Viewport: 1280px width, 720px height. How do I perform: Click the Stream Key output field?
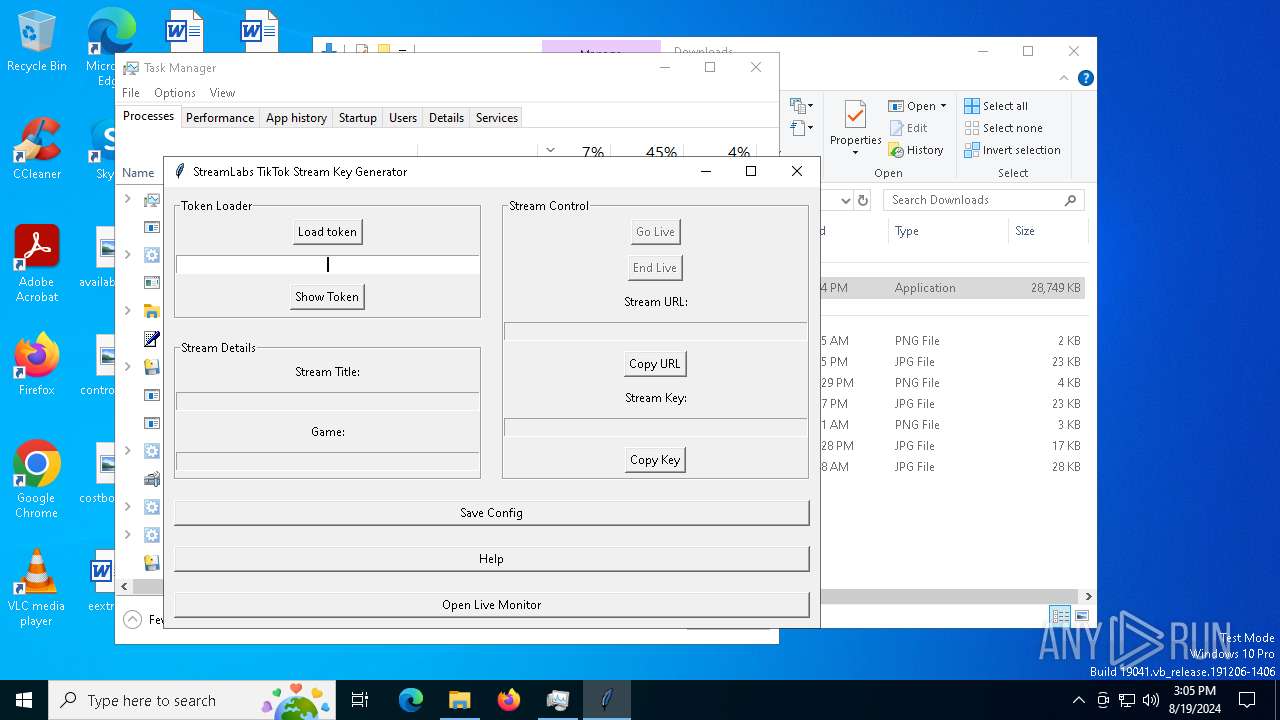click(x=655, y=427)
